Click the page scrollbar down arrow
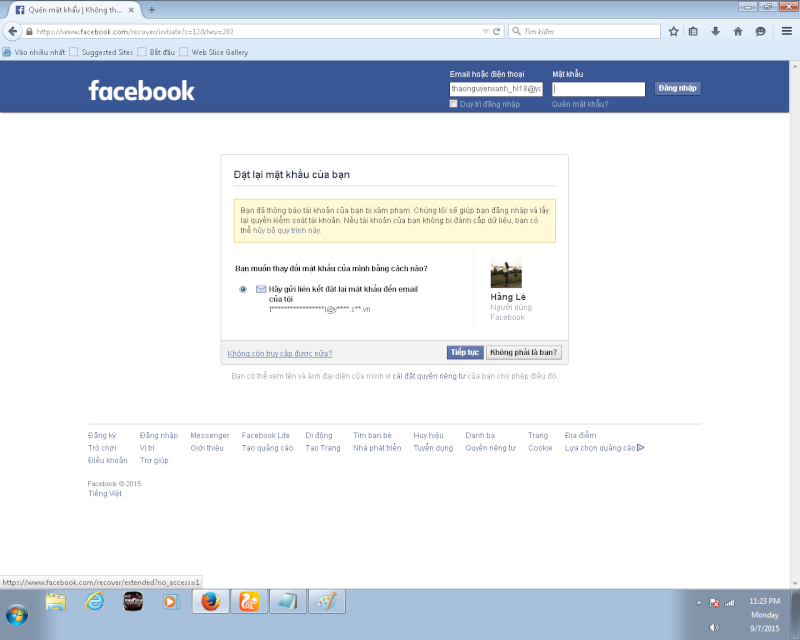Image resolution: width=800 pixels, height=640 pixels. pos(794,584)
